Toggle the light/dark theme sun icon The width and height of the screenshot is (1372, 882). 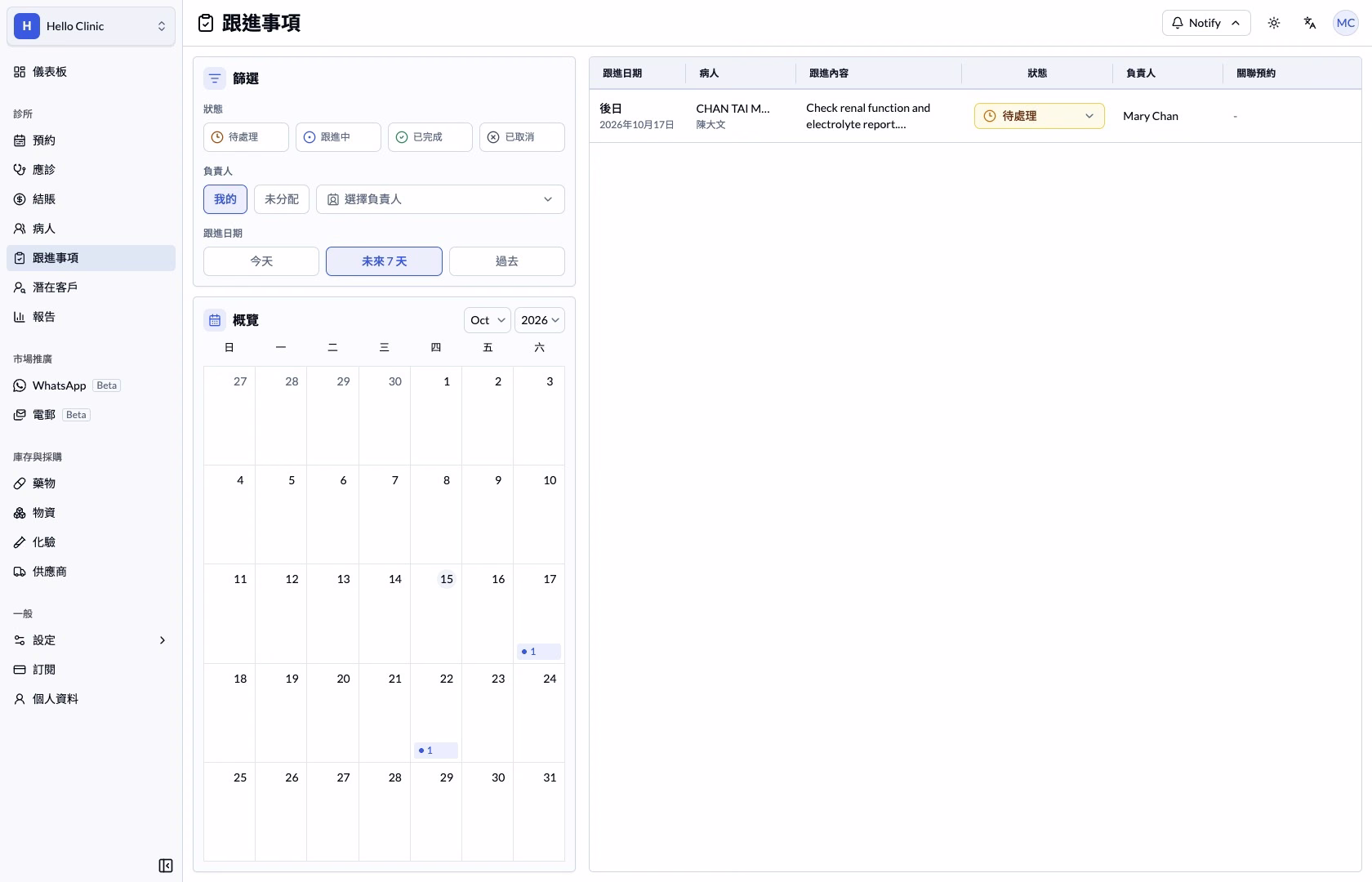pyautogui.click(x=1274, y=23)
